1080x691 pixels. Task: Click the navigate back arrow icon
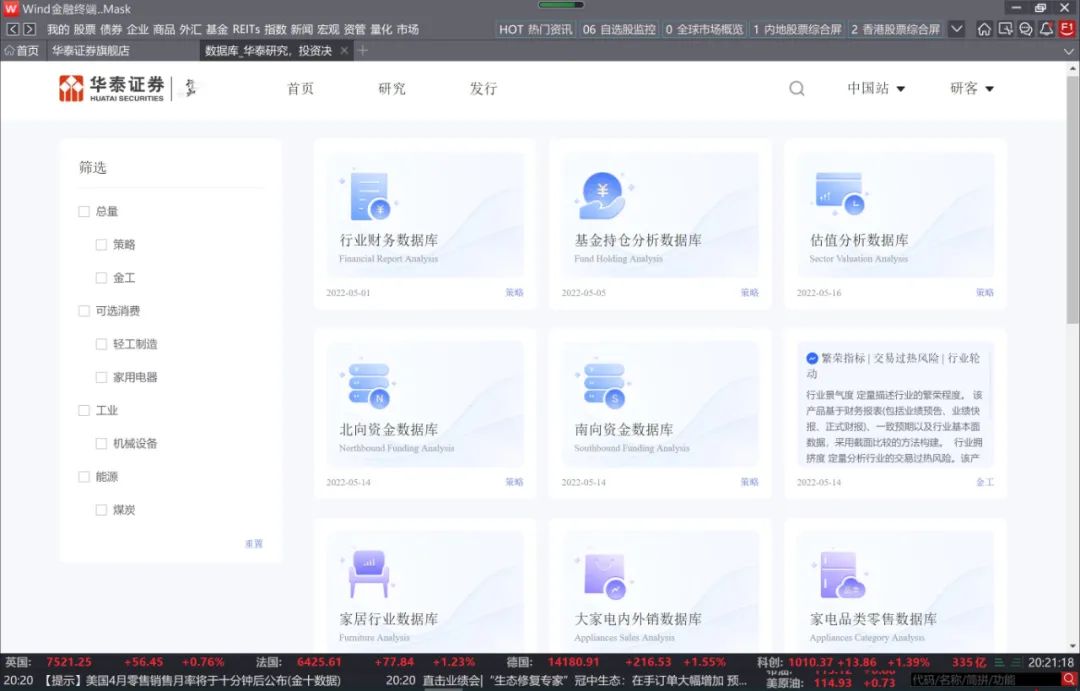[x=12, y=29]
